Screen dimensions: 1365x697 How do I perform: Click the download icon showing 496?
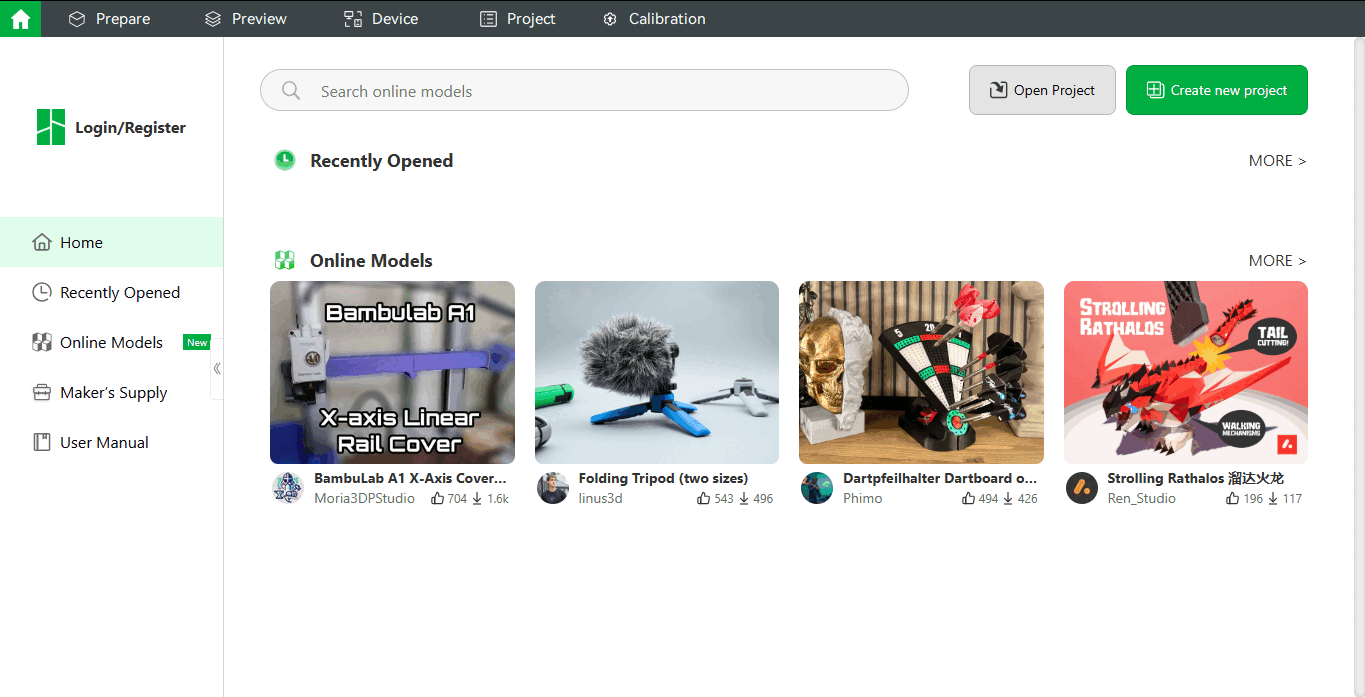pos(744,498)
